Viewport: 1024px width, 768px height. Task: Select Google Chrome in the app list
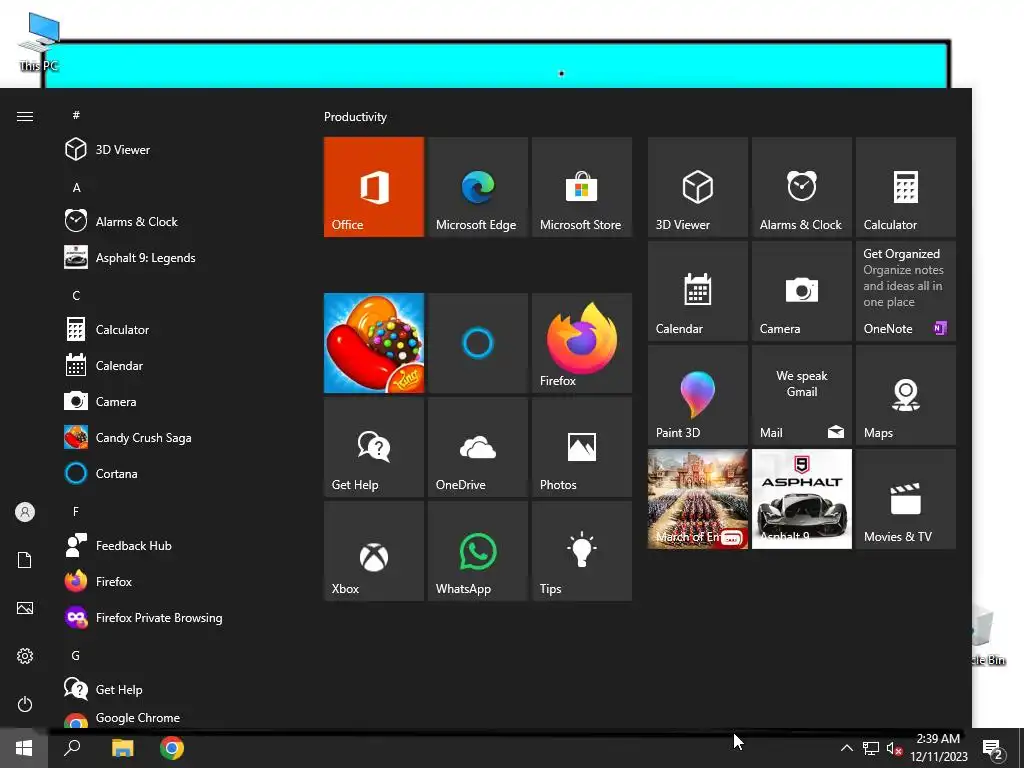176,718
